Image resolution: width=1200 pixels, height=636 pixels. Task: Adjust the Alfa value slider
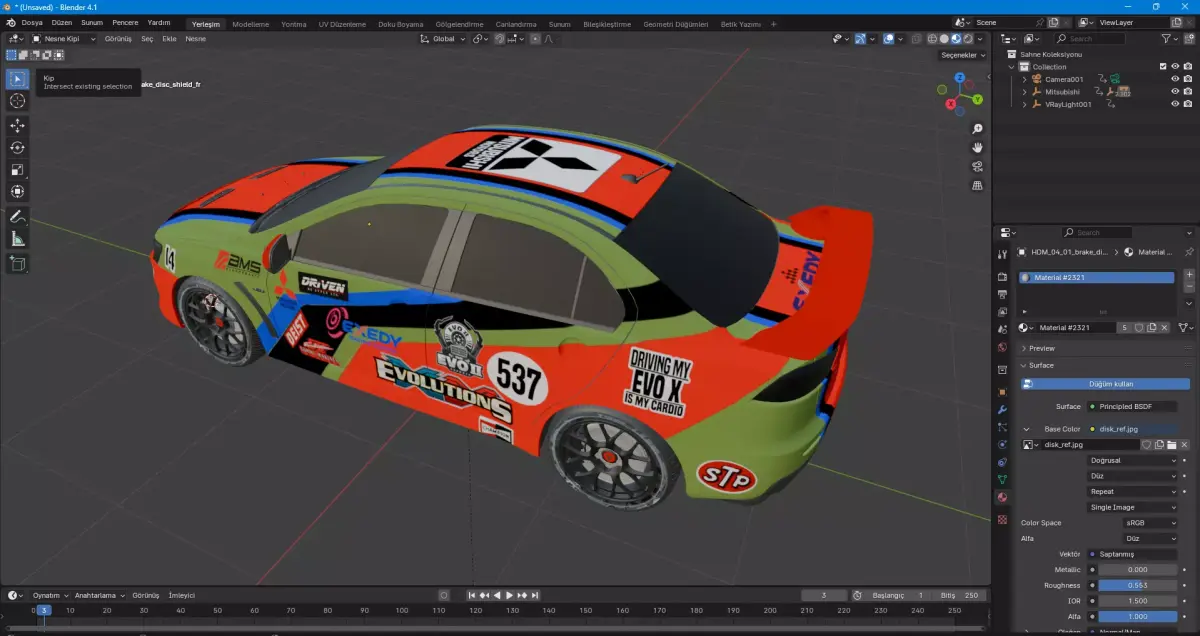click(x=1137, y=616)
